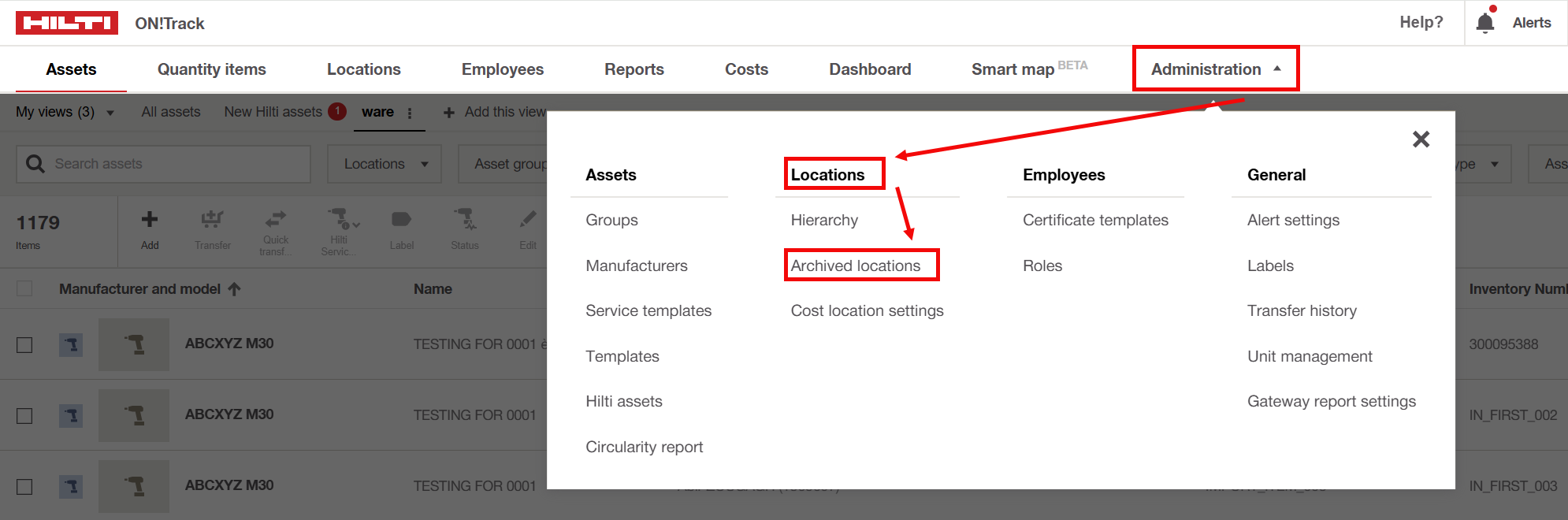Open the Hilti Service toolbar icon
1568x520 pixels.
click(343, 218)
